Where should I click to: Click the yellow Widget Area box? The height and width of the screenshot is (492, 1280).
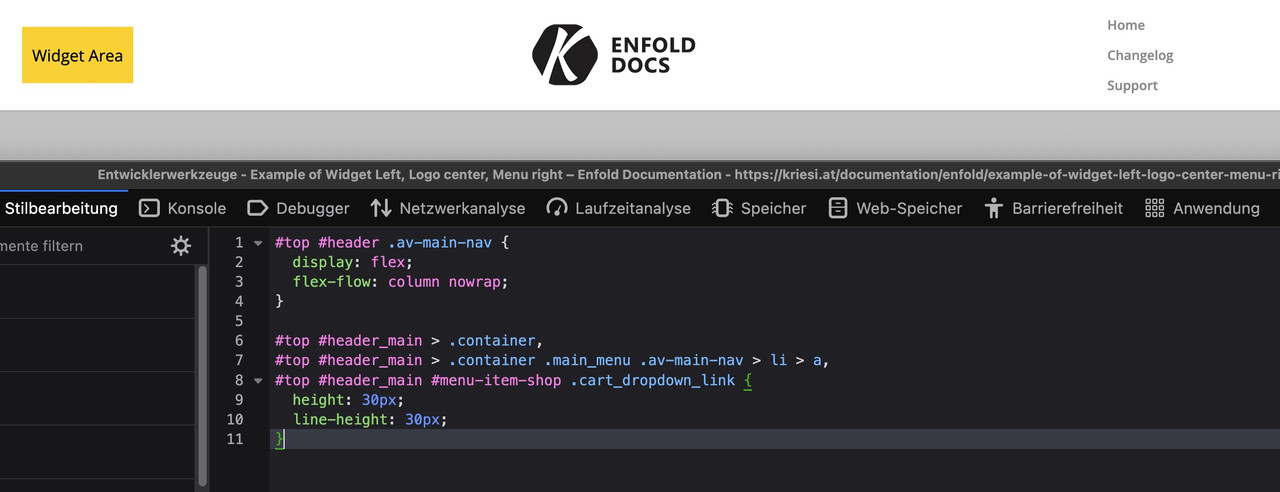[77, 55]
